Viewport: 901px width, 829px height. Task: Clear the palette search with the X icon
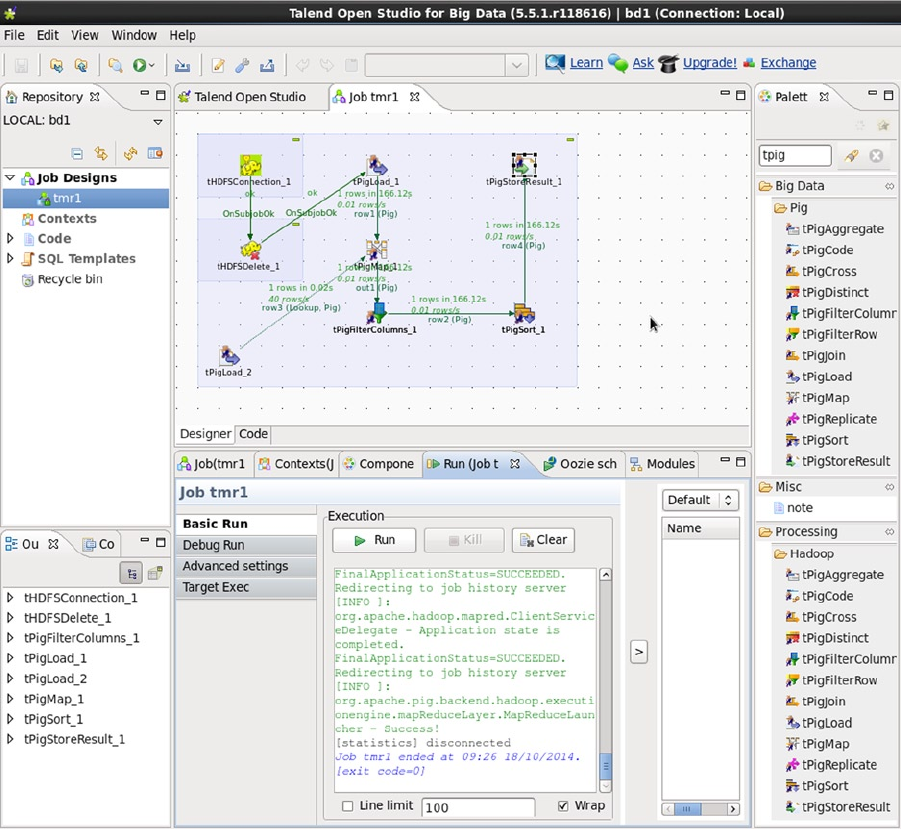[876, 155]
